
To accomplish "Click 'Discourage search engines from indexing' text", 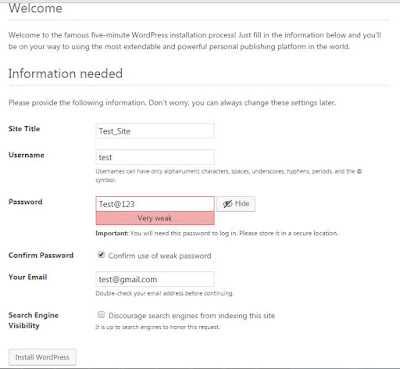I will 192,316.
